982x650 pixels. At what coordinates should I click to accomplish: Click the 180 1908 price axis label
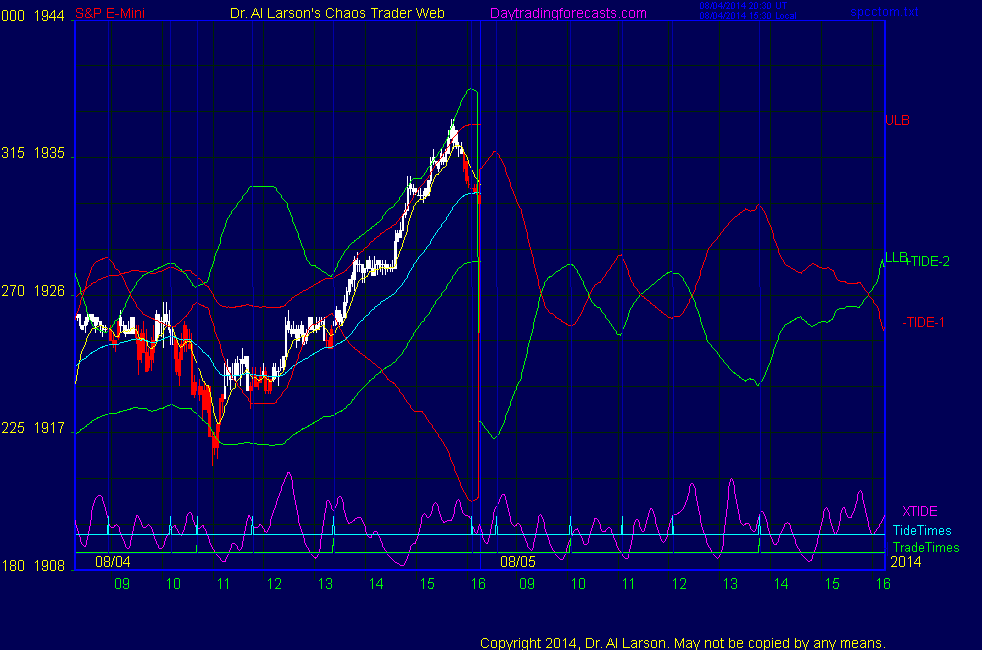point(33,565)
